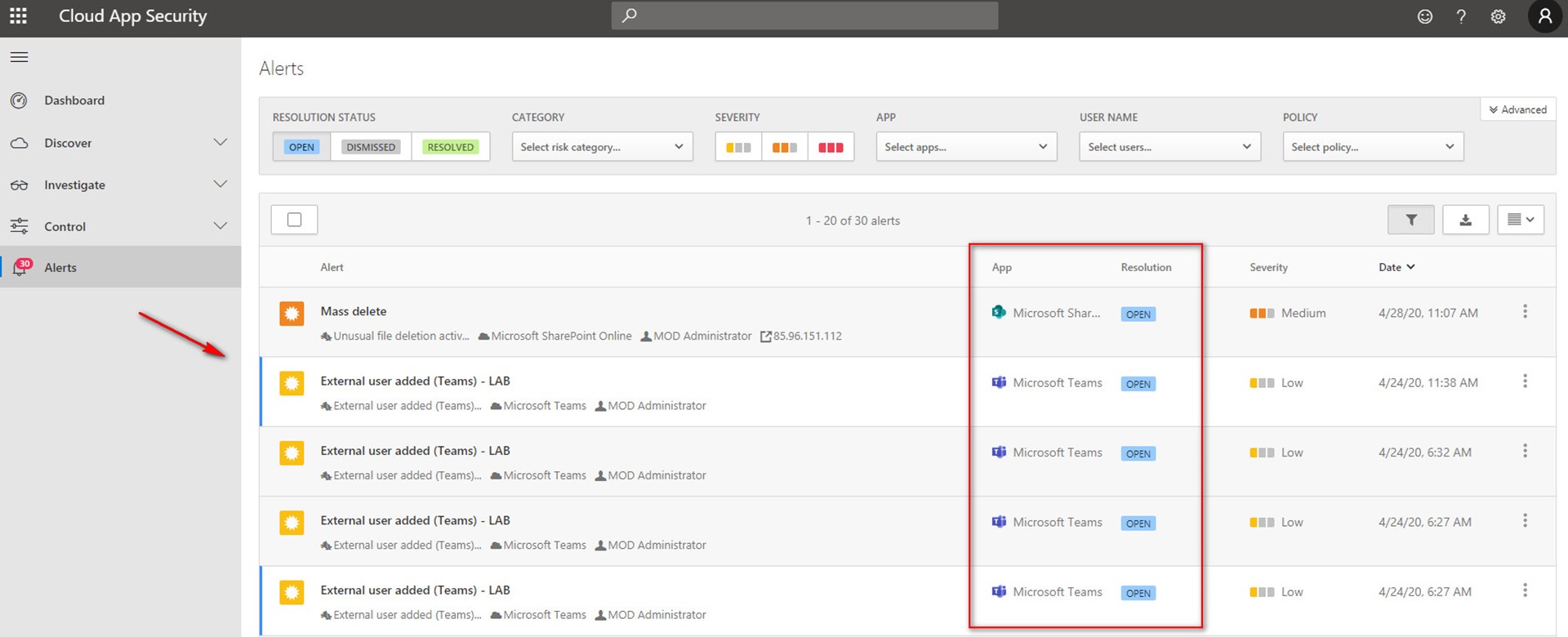Screen dimensions: 1568x637
Task: Open the app launcher waffle icon
Action: pos(18,16)
